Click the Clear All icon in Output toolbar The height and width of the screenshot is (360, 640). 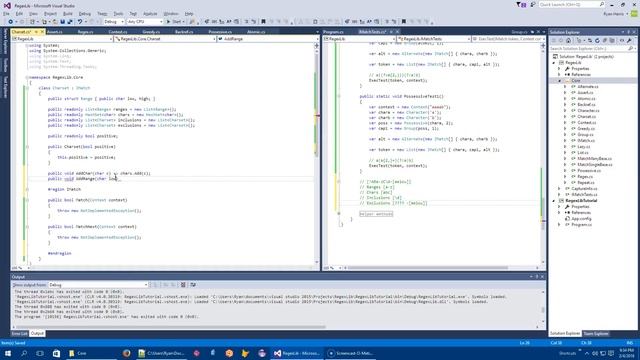click(x=183, y=285)
